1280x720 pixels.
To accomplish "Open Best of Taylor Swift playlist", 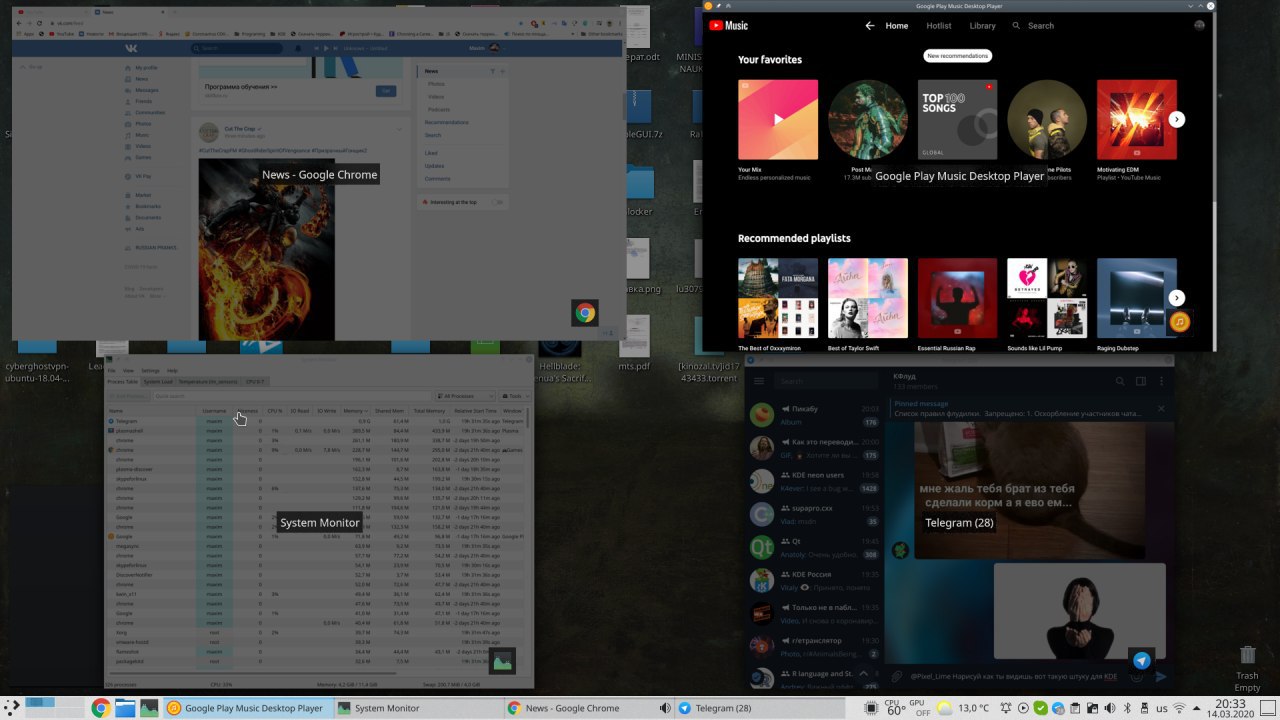I will 868,298.
